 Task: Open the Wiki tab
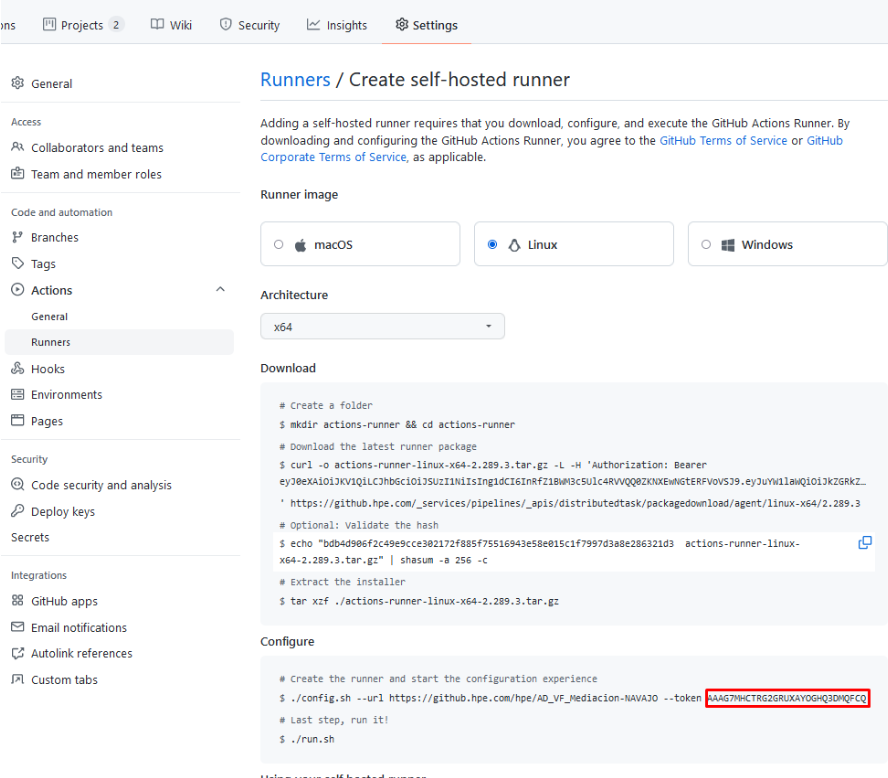171,25
